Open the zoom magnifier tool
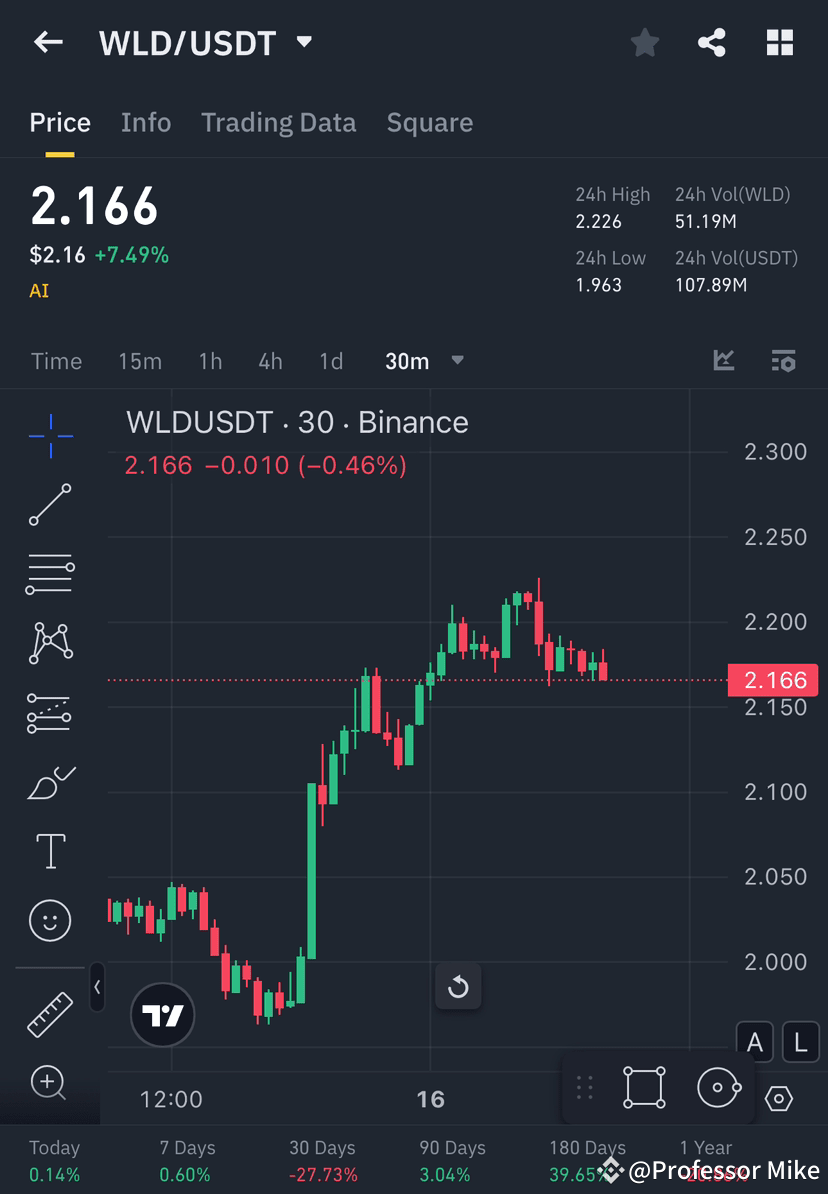 tap(50, 1084)
